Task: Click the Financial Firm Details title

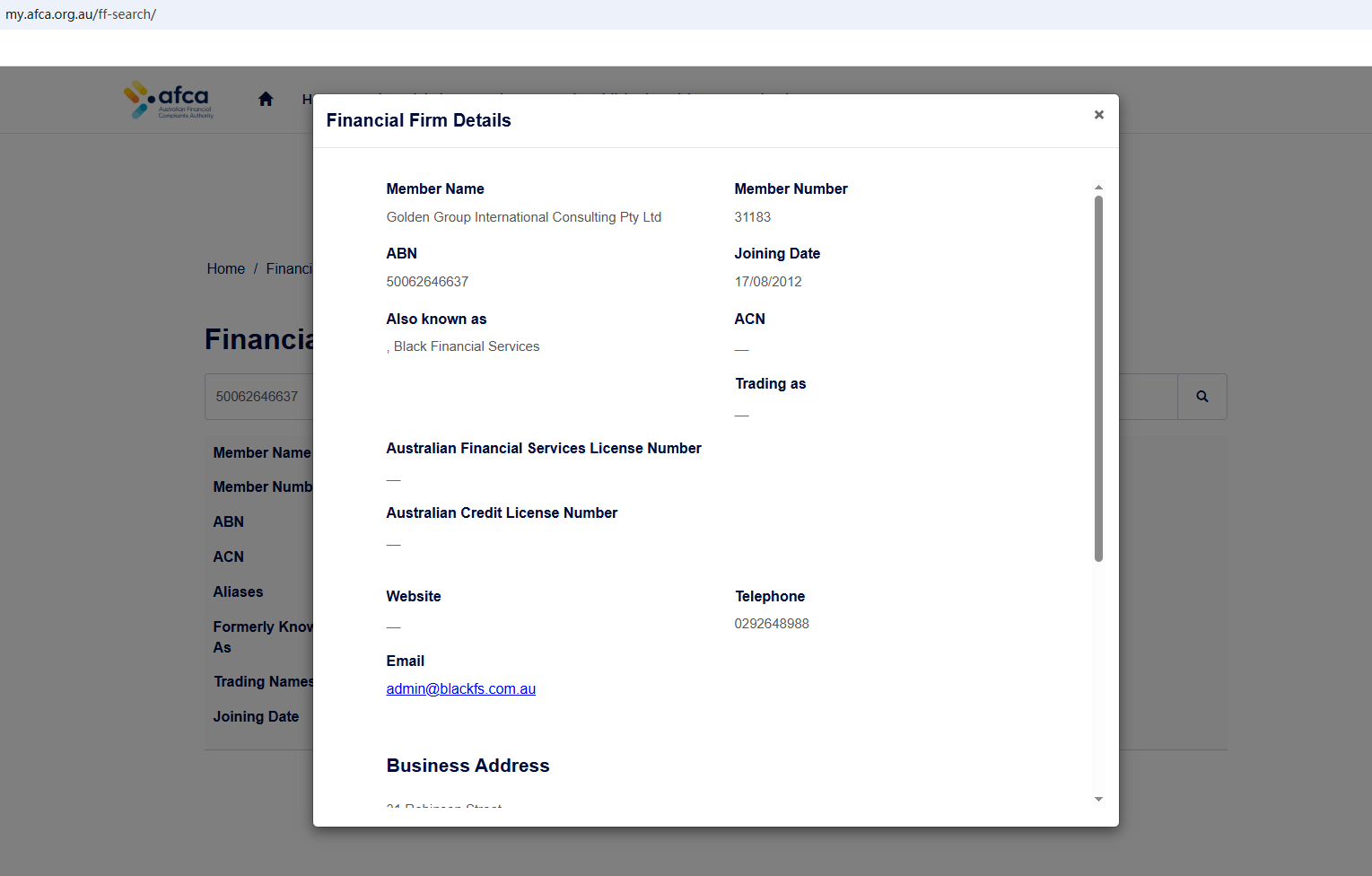Action: 418,120
